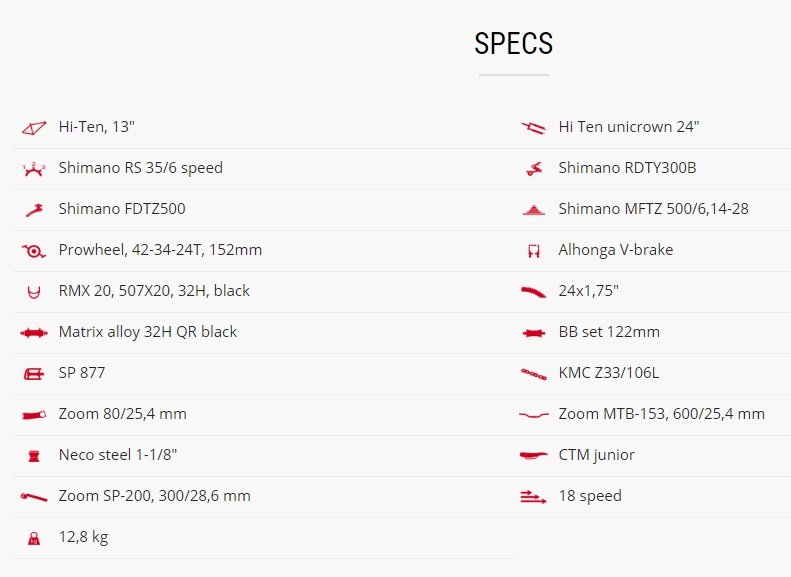The width and height of the screenshot is (791, 577).
Task: Click the shifter icon next to Shimano RS 35/6 speed
Action: pos(34,169)
